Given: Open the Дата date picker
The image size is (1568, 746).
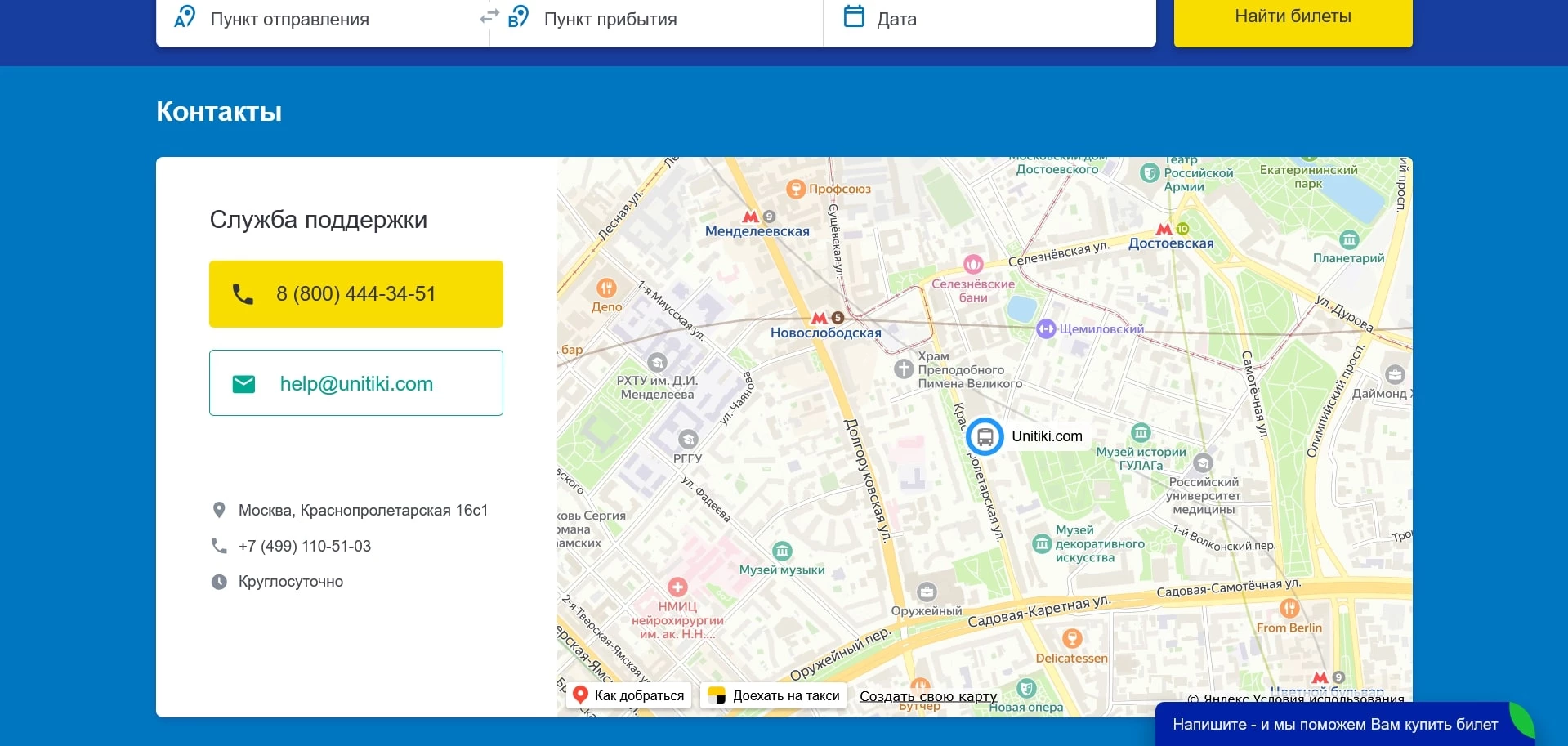Looking at the screenshot, I should (981, 19).
